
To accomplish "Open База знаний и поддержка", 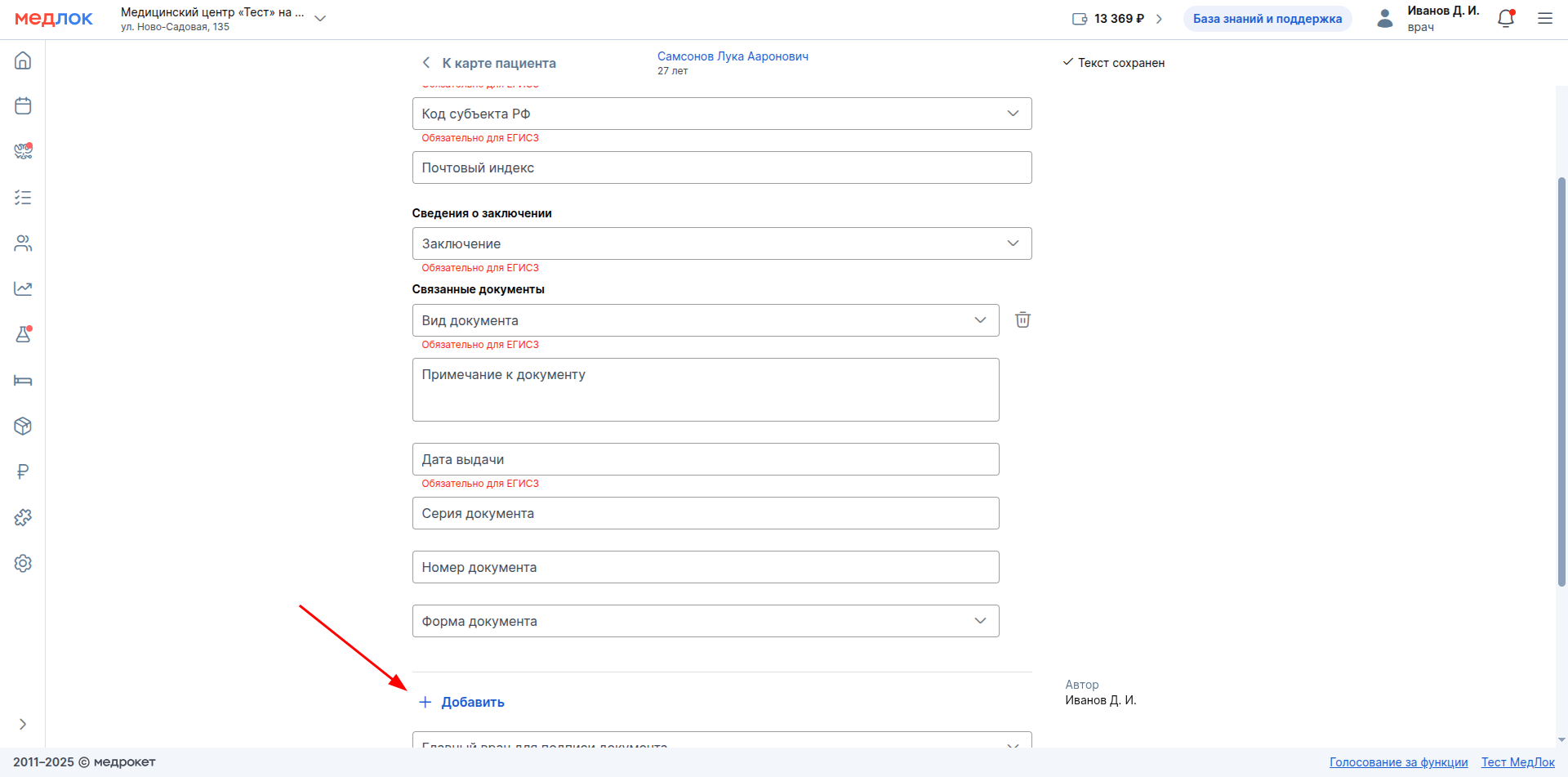I will [1267, 19].
